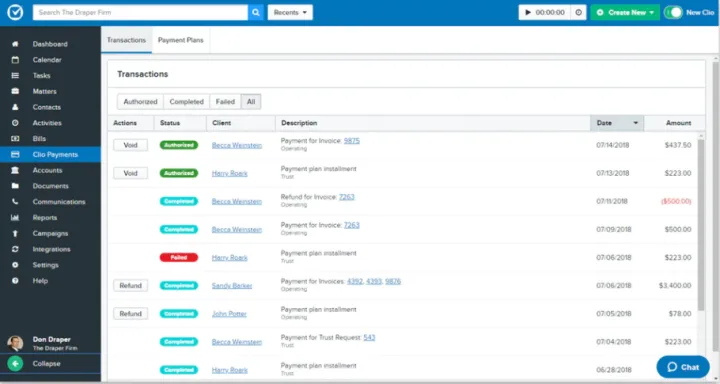
Task: Void Becca Weinstein's authorized payment
Action: 130,145
